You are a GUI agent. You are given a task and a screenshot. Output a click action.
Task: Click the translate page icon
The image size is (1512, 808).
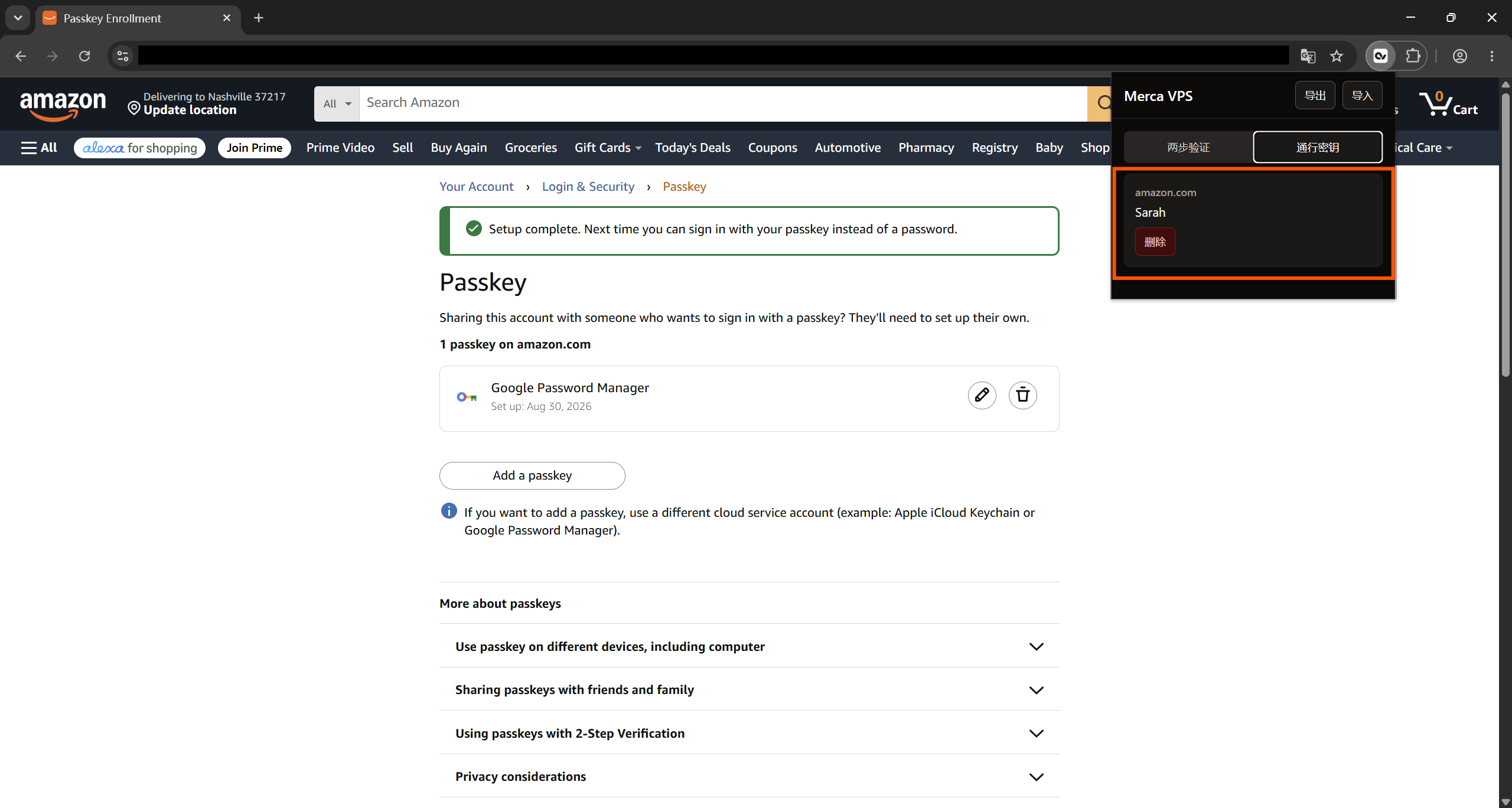coord(1308,56)
